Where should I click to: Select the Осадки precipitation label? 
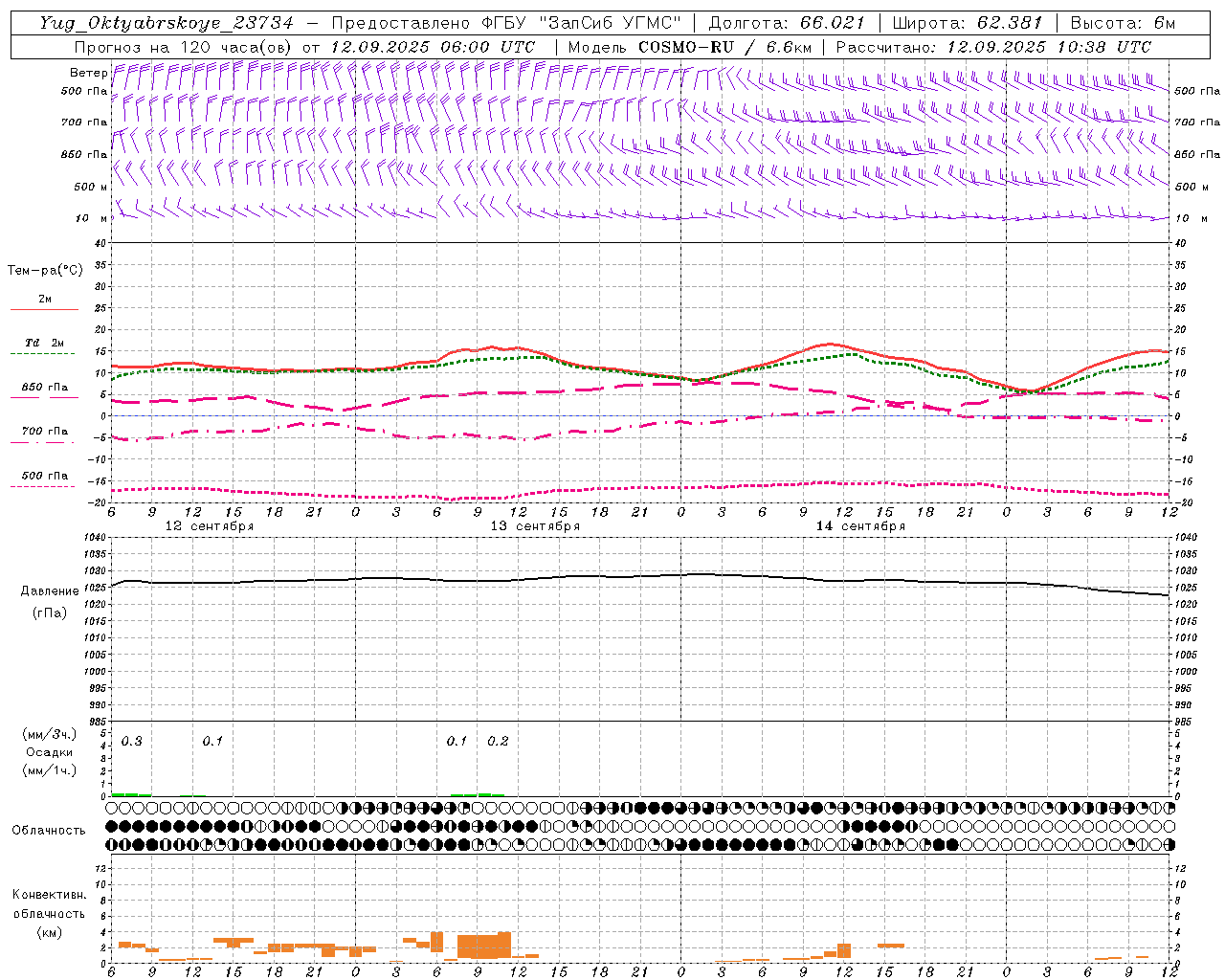coord(50,752)
